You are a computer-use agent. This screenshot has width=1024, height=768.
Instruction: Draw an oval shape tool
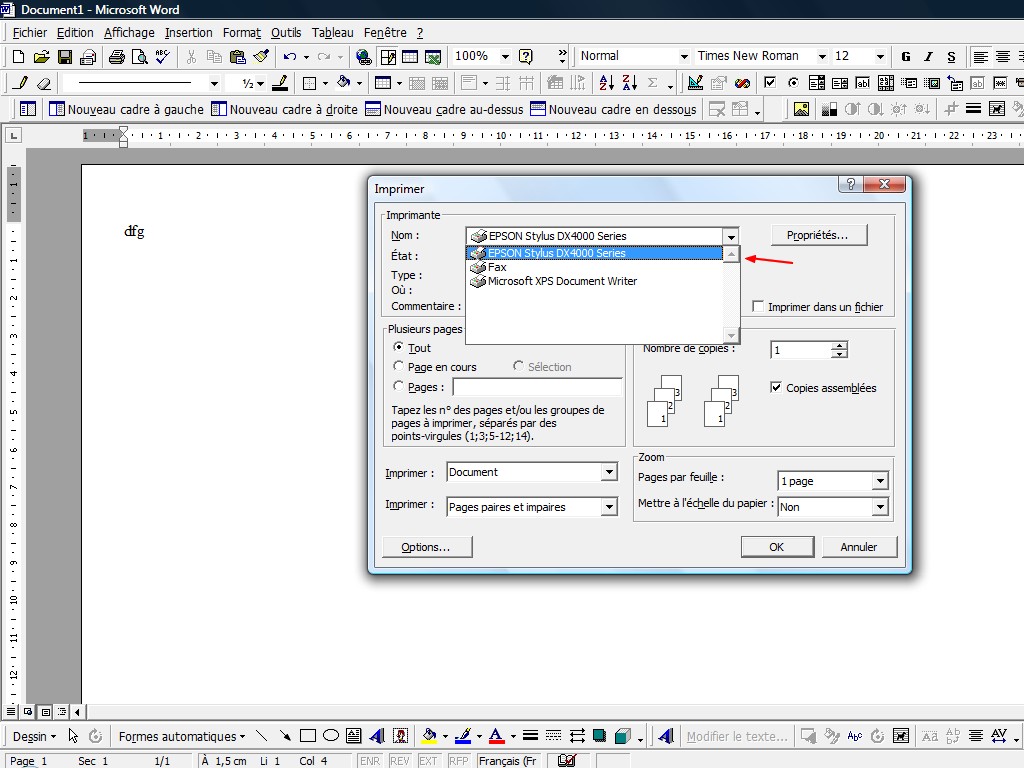[x=331, y=736]
